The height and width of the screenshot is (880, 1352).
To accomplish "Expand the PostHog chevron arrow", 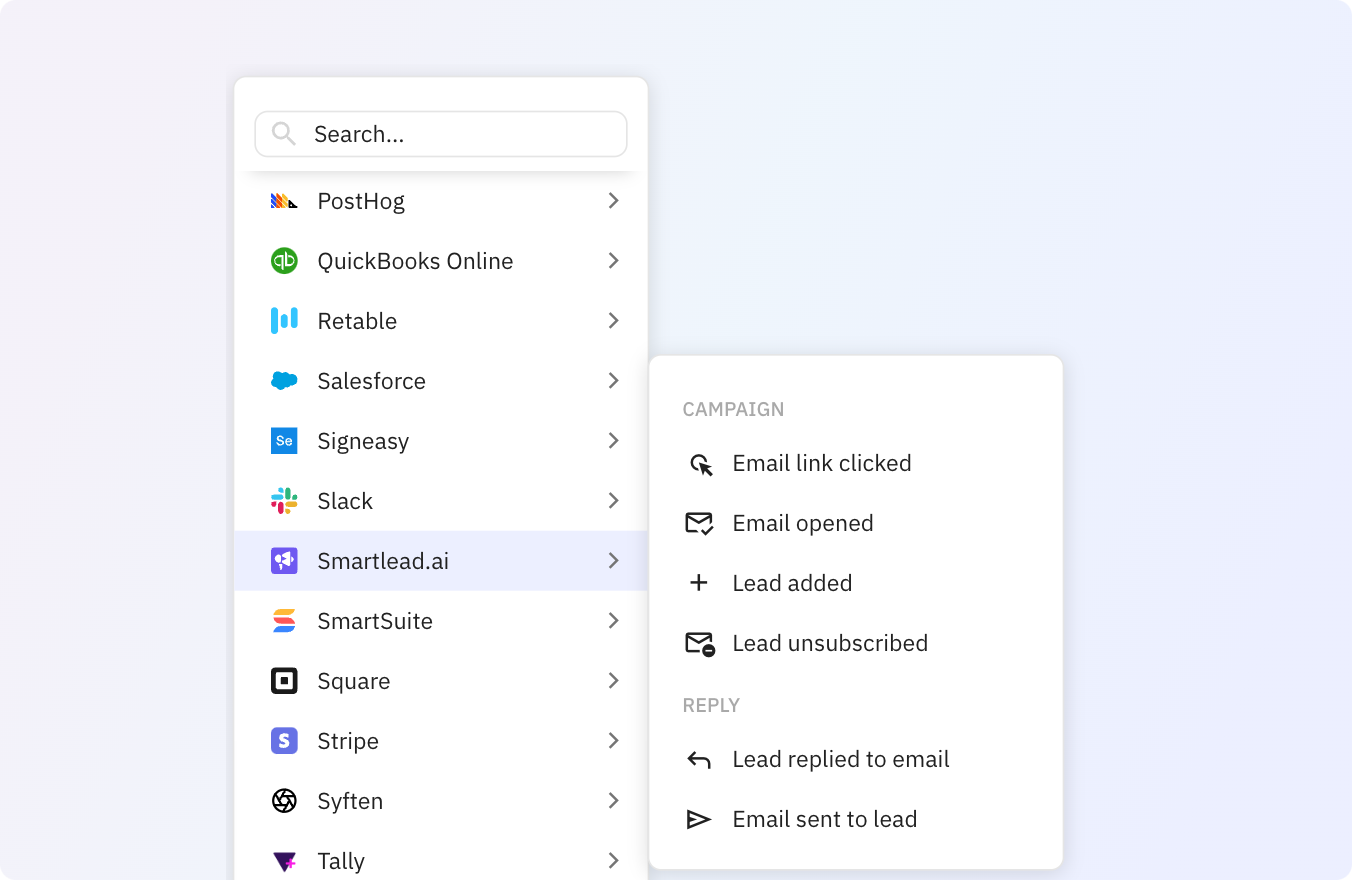I will coord(613,201).
